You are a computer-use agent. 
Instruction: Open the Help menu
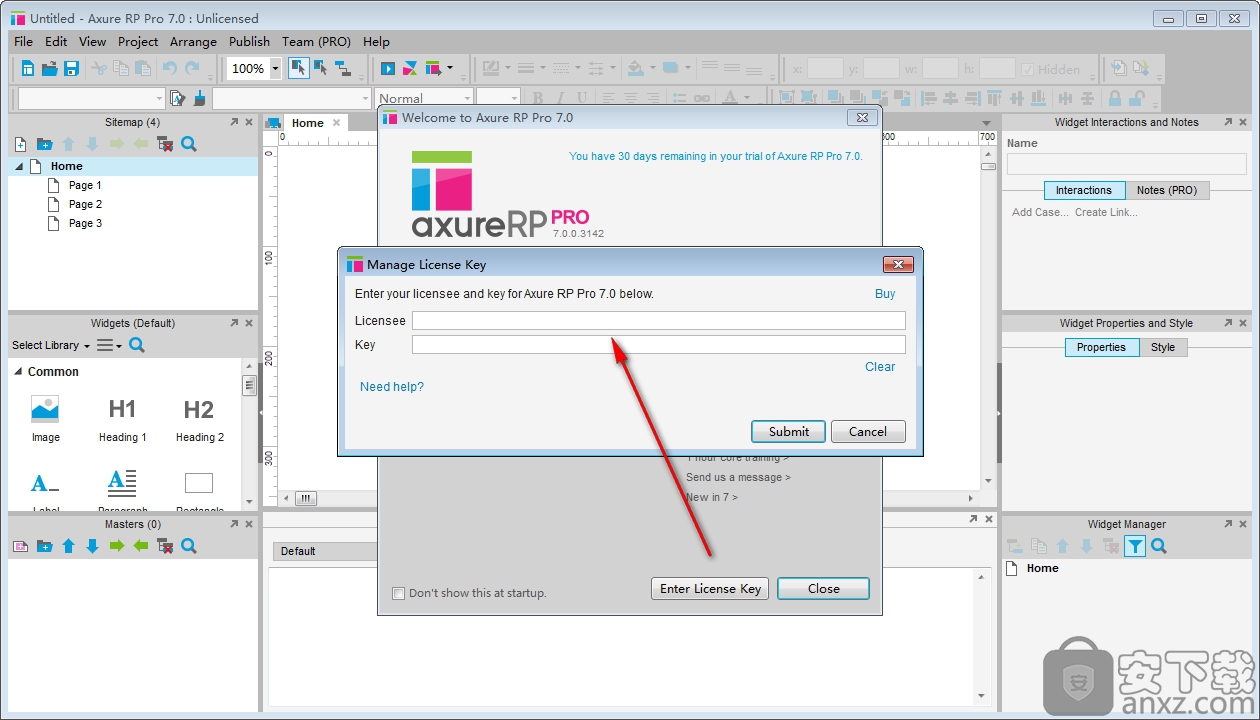(x=376, y=42)
